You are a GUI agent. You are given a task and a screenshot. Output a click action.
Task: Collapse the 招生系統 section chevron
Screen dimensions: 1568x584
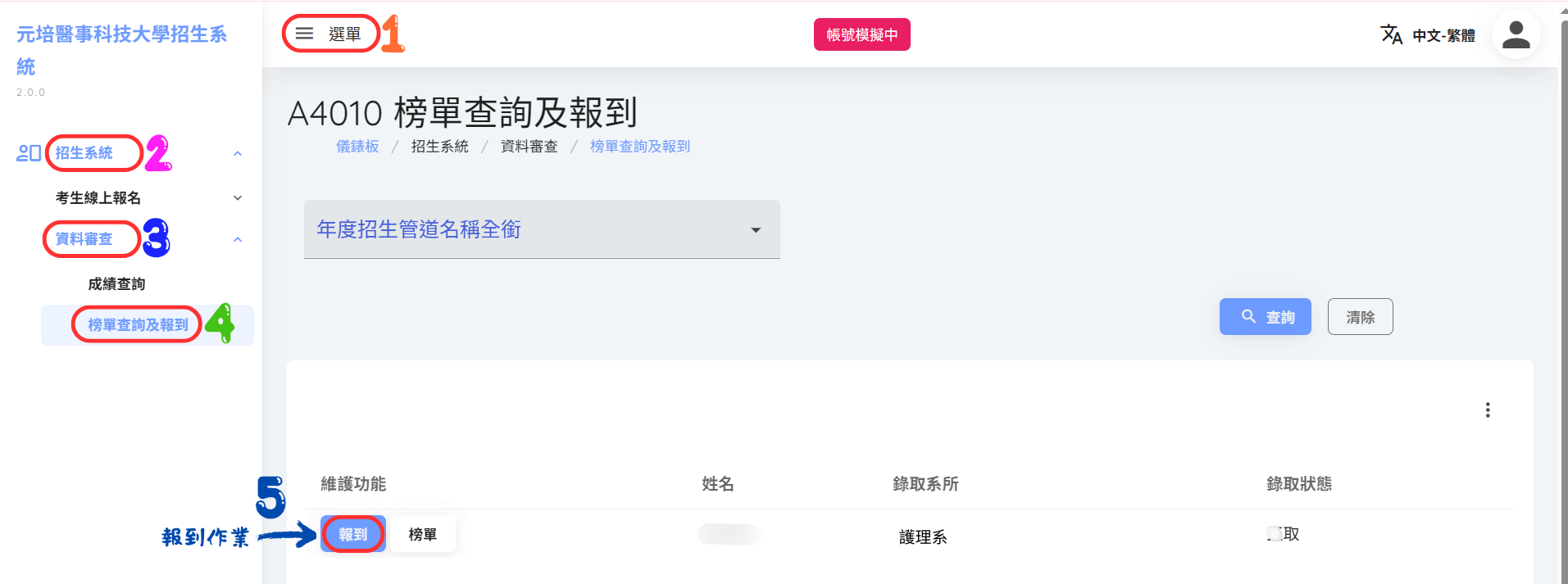238,153
